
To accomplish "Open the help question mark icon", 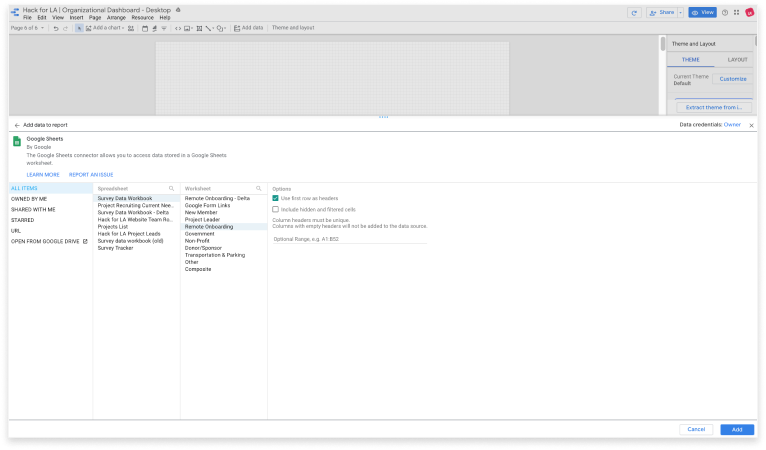I will (x=724, y=12).
